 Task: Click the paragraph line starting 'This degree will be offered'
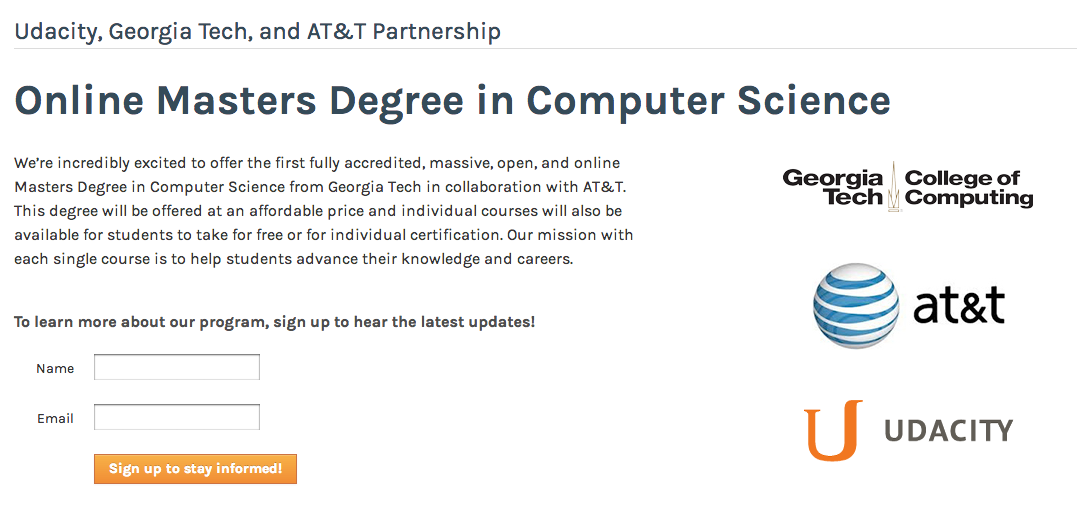pyautogui.click(x=318, y=211)
